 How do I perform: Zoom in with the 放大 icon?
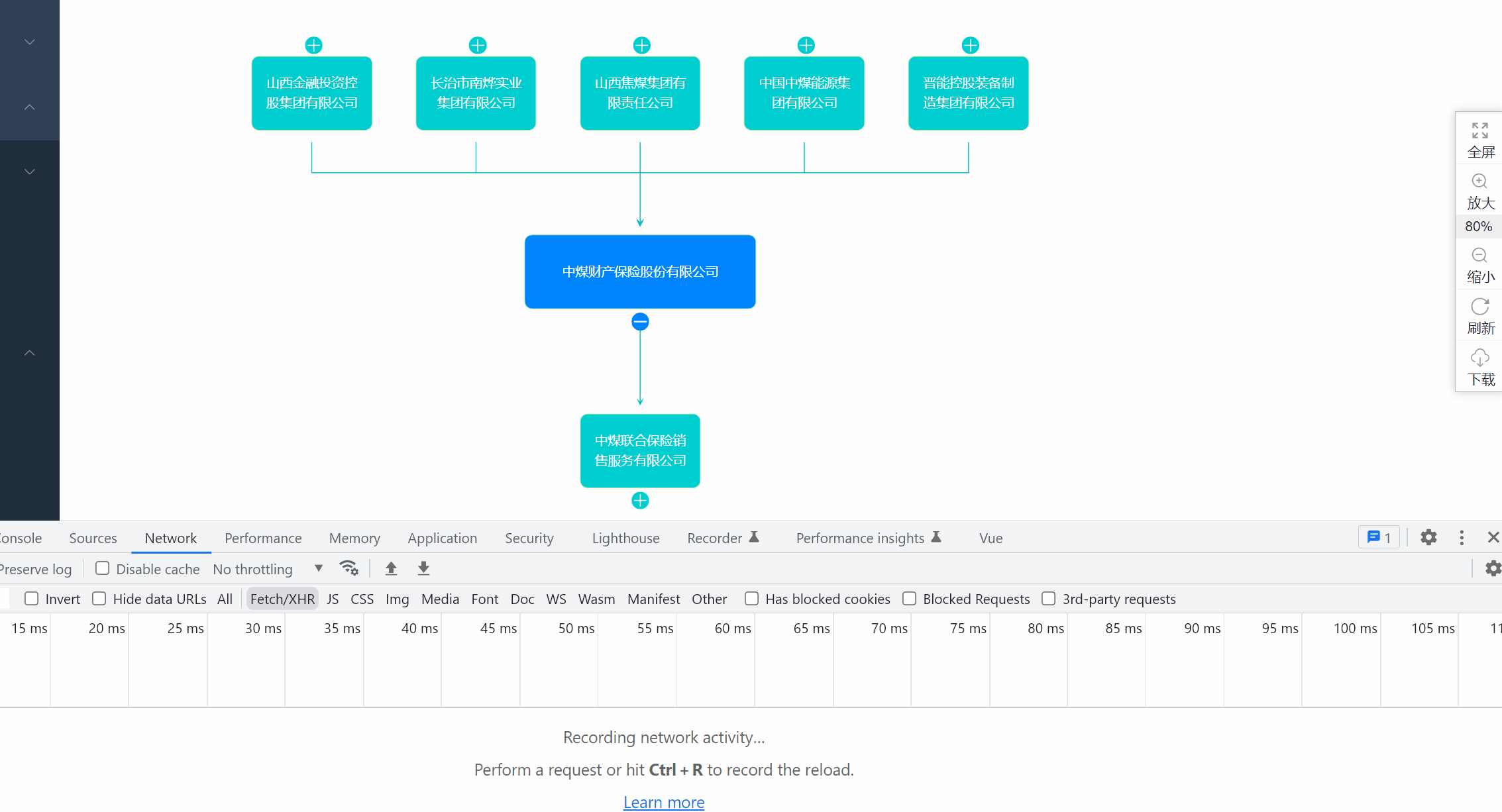(x=1479, y=181)
